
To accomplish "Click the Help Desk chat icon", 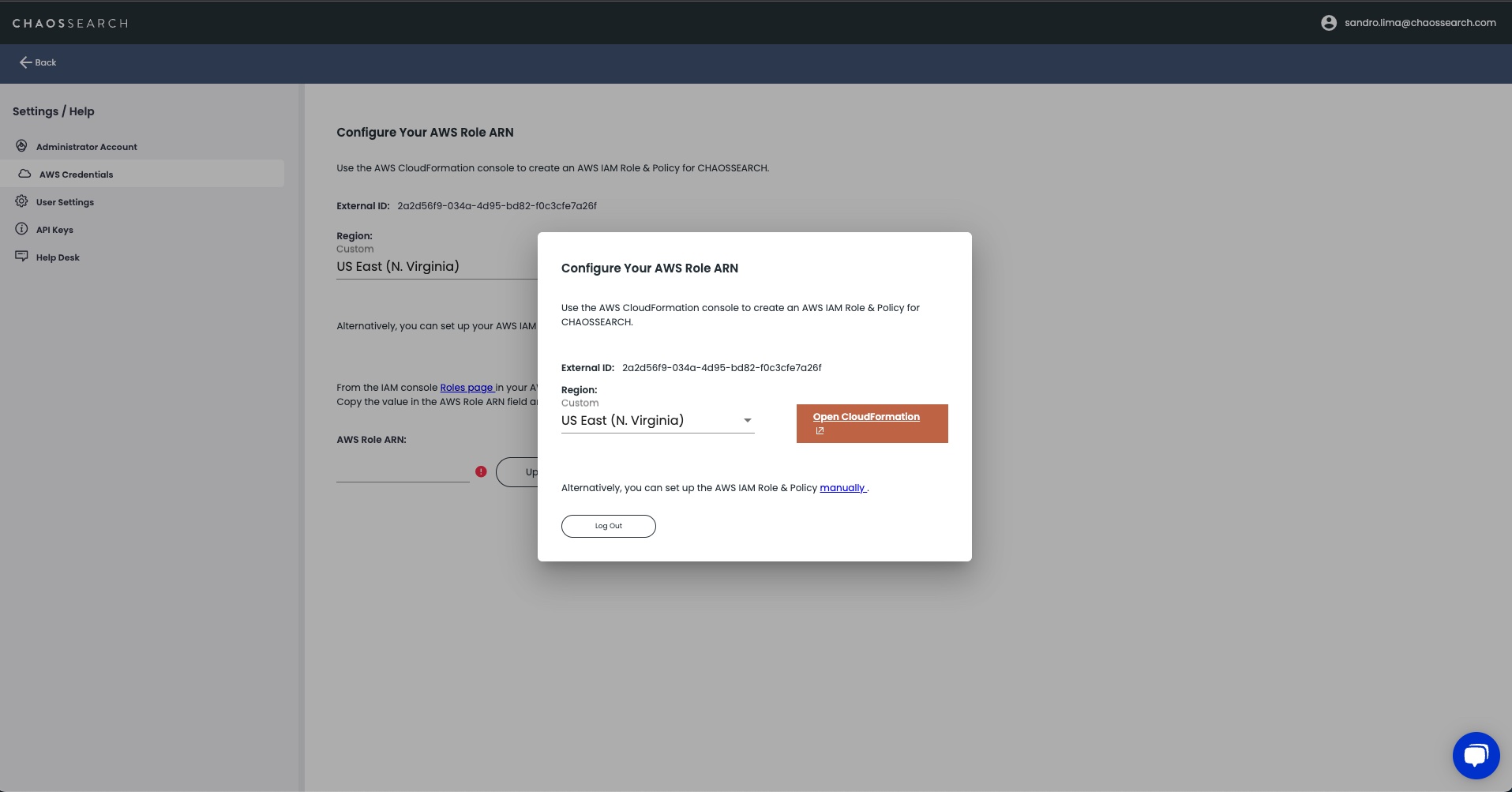I will pos(21,257).
